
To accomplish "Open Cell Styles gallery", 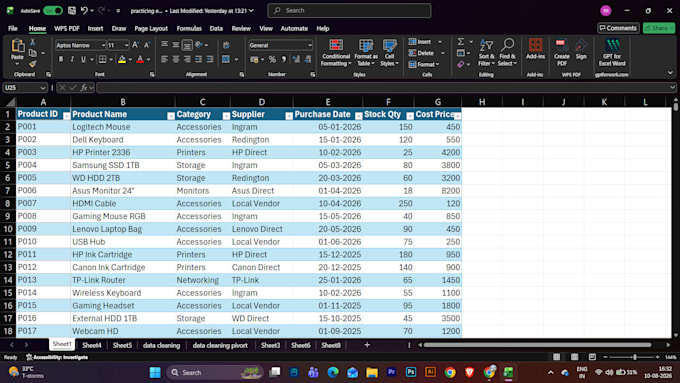I will [389, 52].
